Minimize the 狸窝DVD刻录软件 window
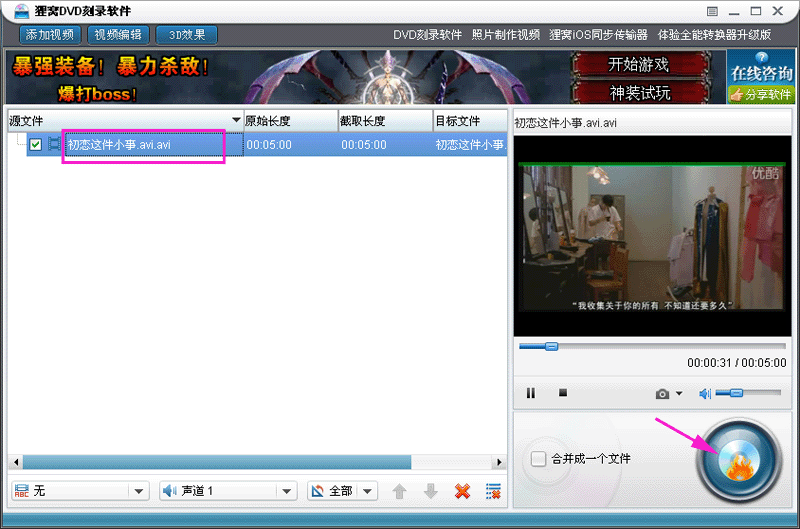This screenshot has width=800, height=529. pos(734,11)
